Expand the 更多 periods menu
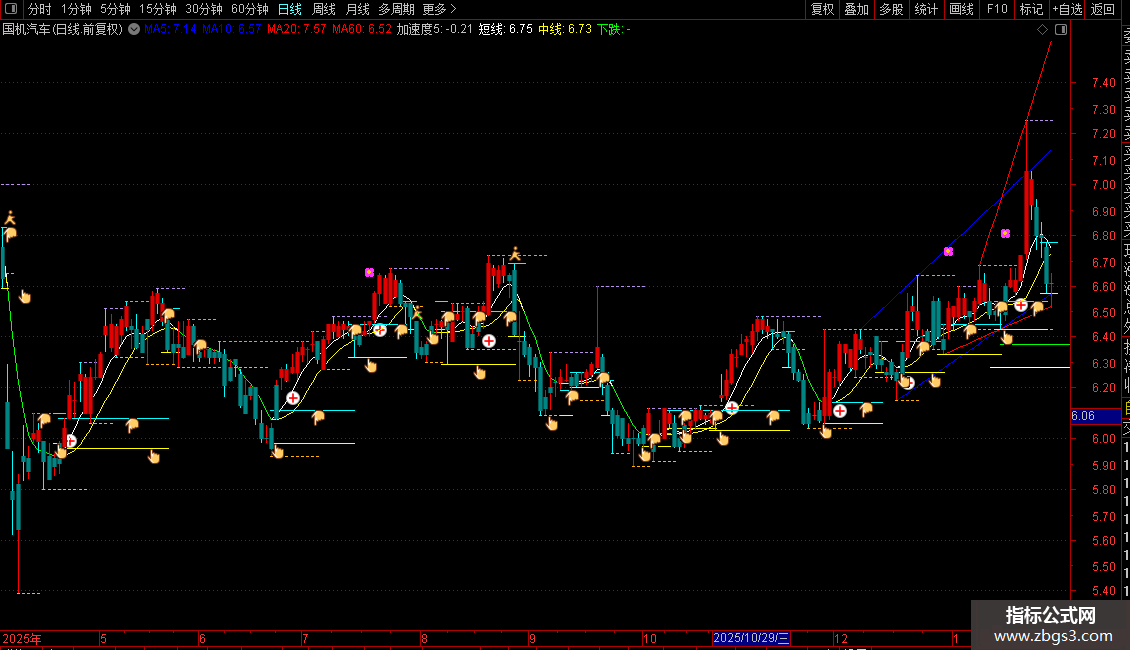Screen dimensions: 1130x650 point(440,9)
